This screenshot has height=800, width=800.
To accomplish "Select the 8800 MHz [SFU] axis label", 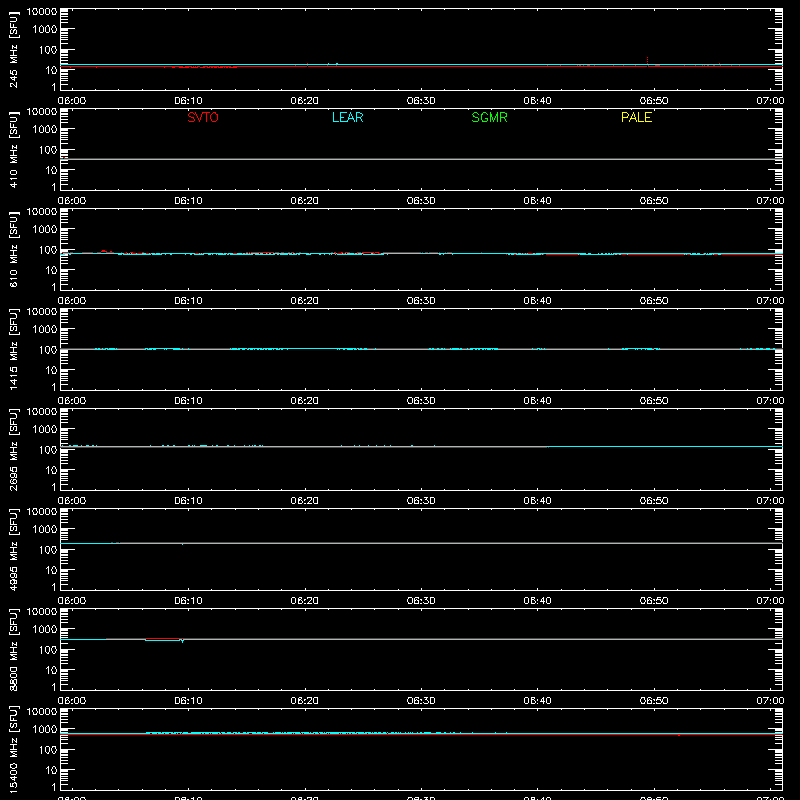I will point(13,649).
